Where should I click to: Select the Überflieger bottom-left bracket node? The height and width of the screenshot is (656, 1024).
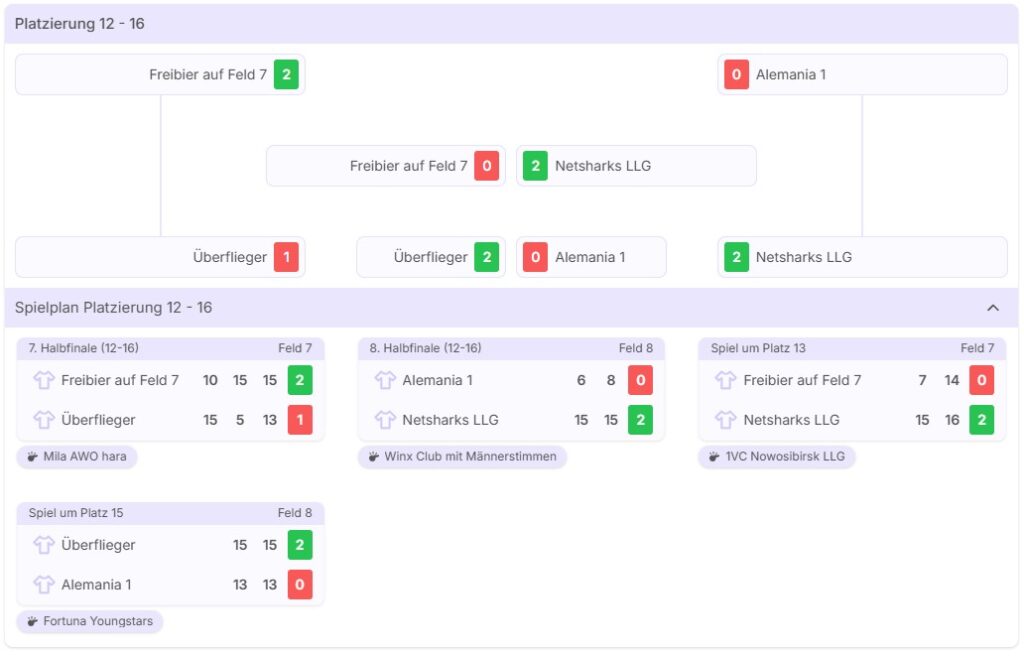click(160, 257)
